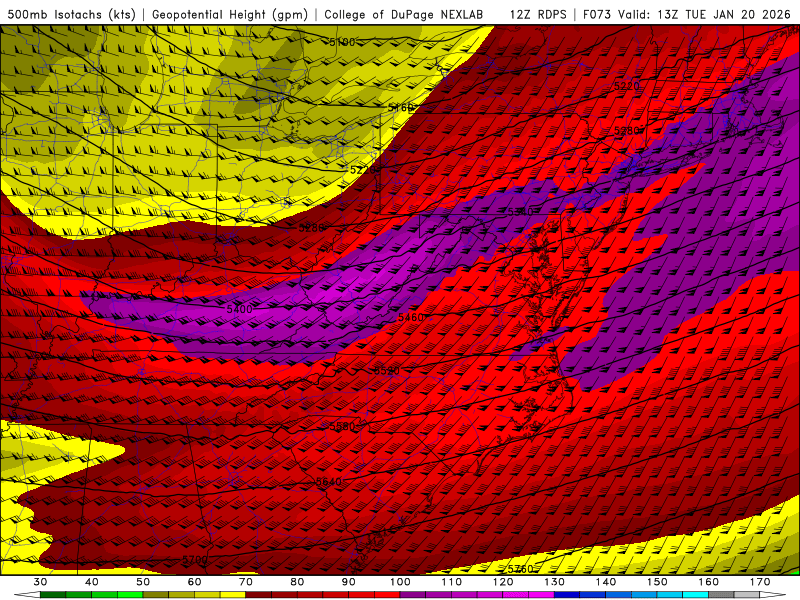Click the 'Geopotential Height (gpm)' header text
Screen dimensions: 800x600
click(x=230, y=15)
